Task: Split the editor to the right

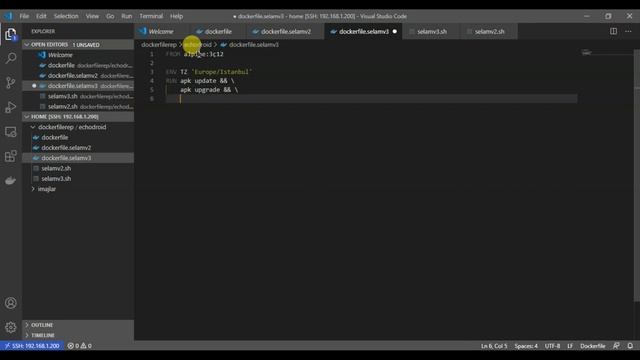Action: coord(613,31)
